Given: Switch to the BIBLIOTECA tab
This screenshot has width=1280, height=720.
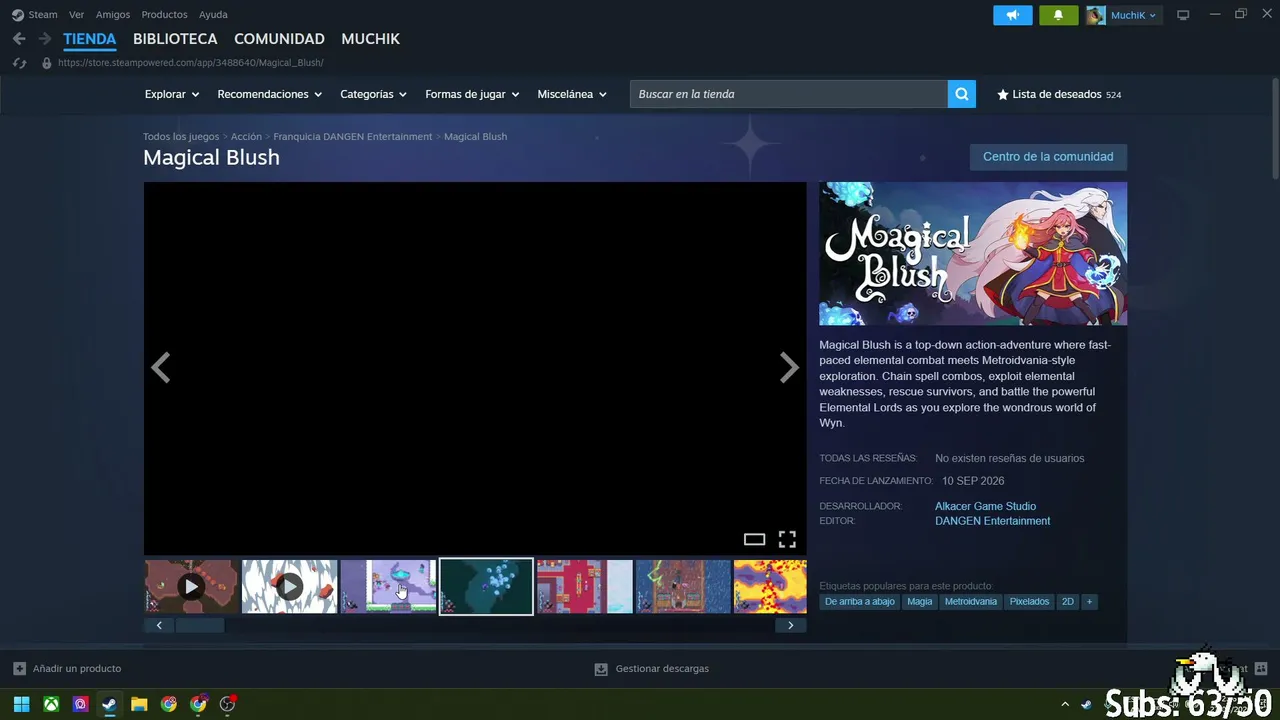Looking at the screenshot, I should coord(175,39).
